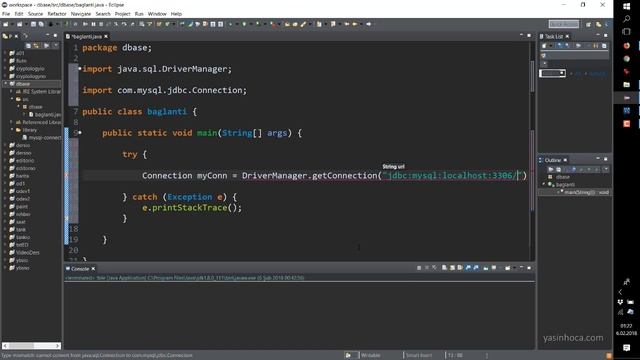Click the error marker beside the getConnection line
The image size is (640, 360).
pyautogui.click(x=67, y=176)
